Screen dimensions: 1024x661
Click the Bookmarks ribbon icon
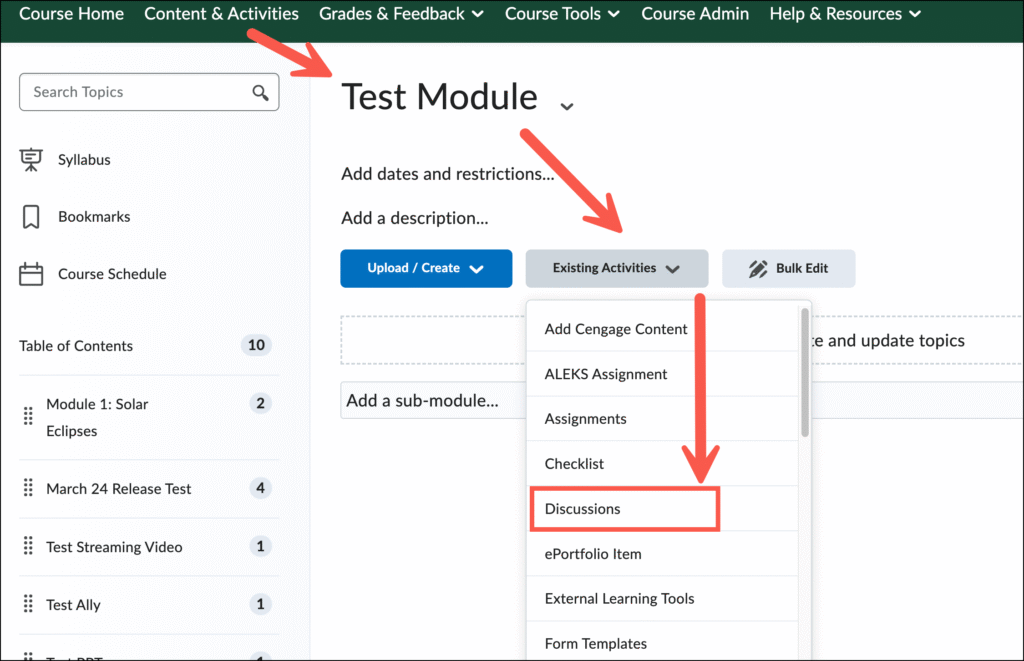click(31, 217)
